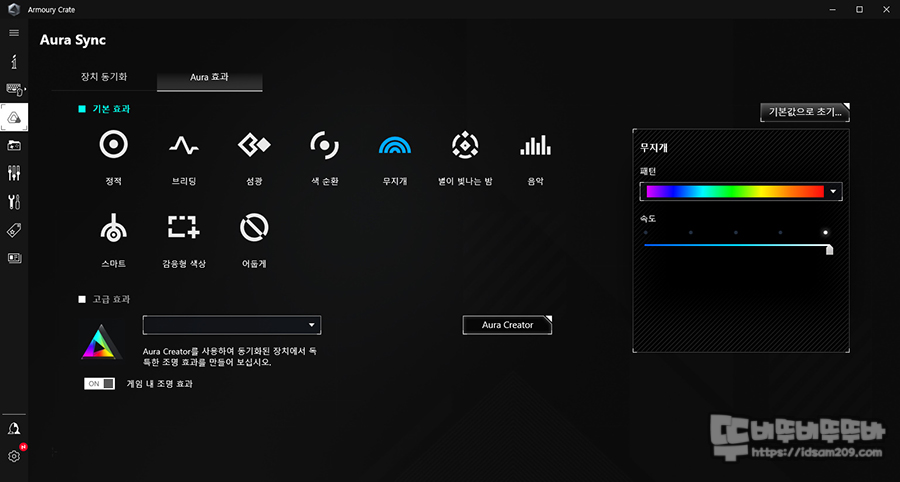Maximize the Armoury Crate window
The image size is (900, 482).
coord(859,9)
